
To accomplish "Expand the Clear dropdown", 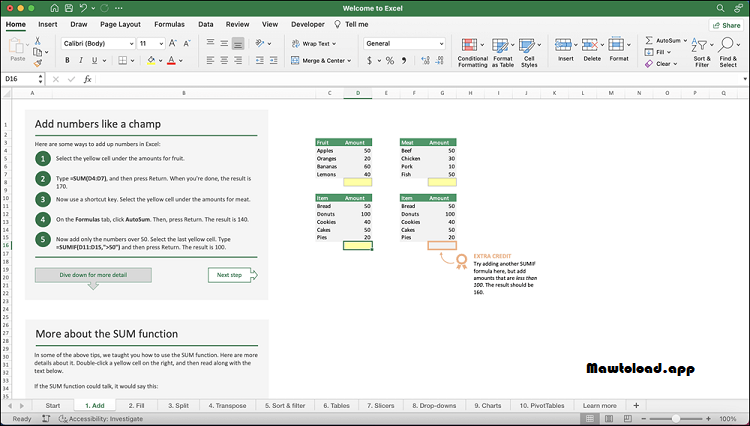I will tap(675, 64).
